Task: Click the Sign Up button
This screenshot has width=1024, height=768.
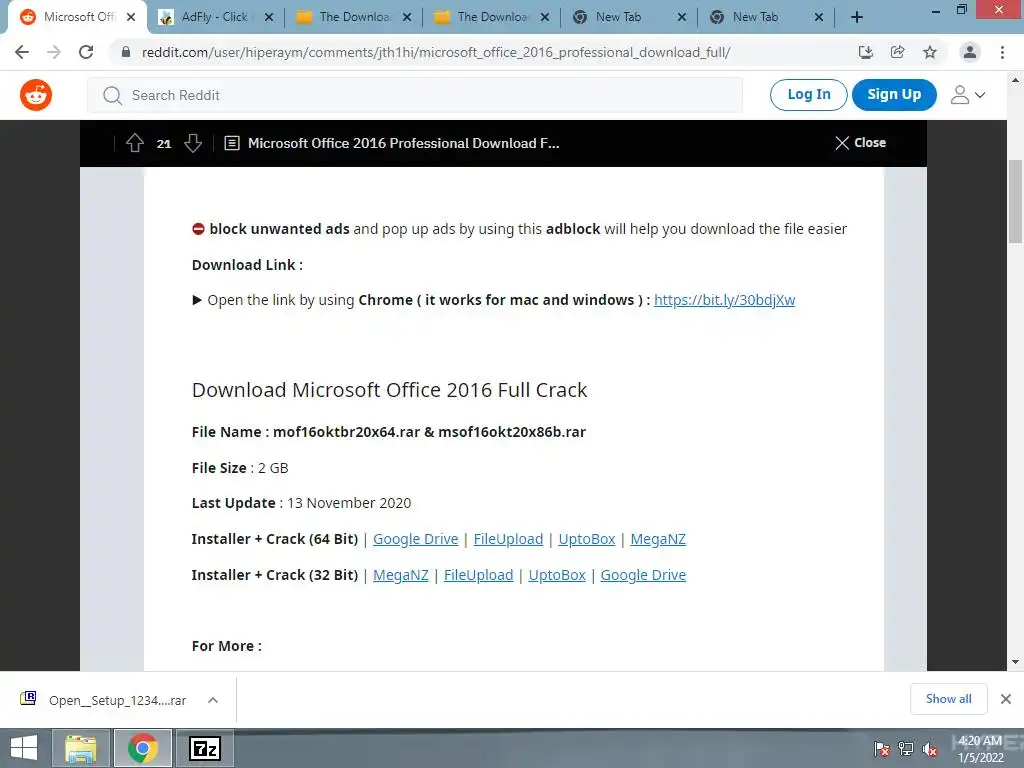Action: pyautogui.click(x=894, y=95)
